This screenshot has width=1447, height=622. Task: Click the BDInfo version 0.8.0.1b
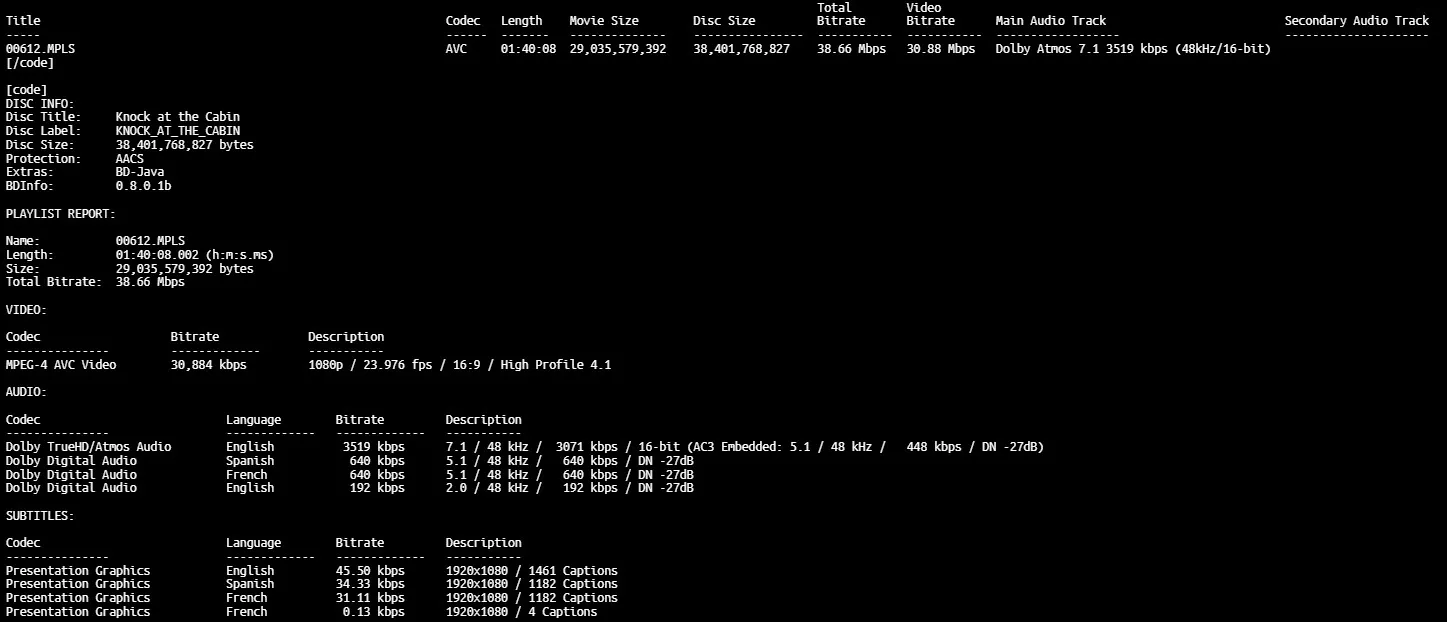143,186
